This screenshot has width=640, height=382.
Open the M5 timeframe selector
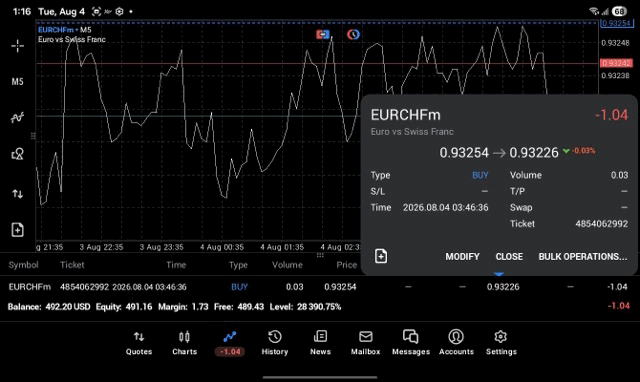point(17,82)
